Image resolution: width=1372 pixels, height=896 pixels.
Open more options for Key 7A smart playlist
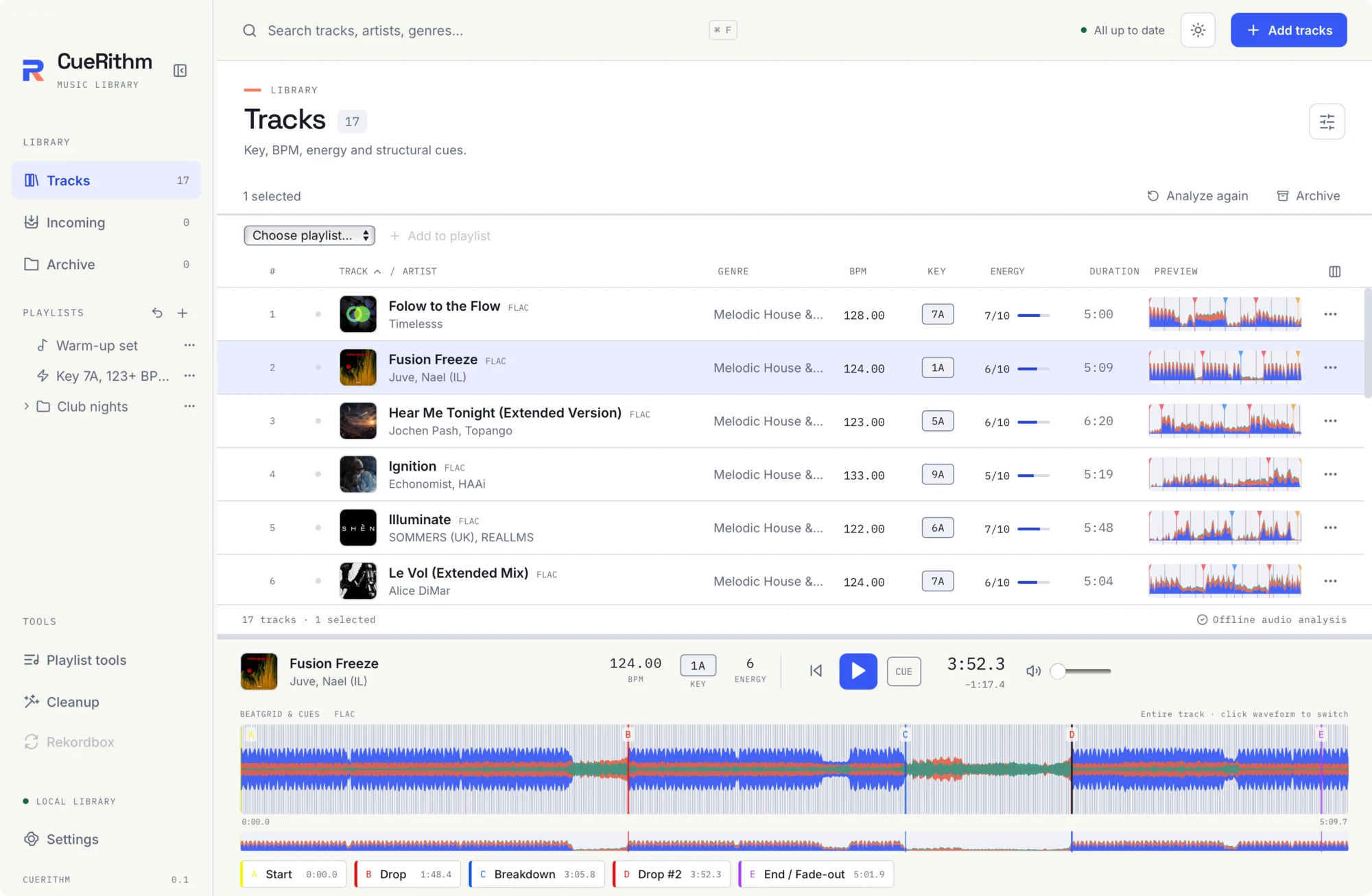[x=189, y=376]
